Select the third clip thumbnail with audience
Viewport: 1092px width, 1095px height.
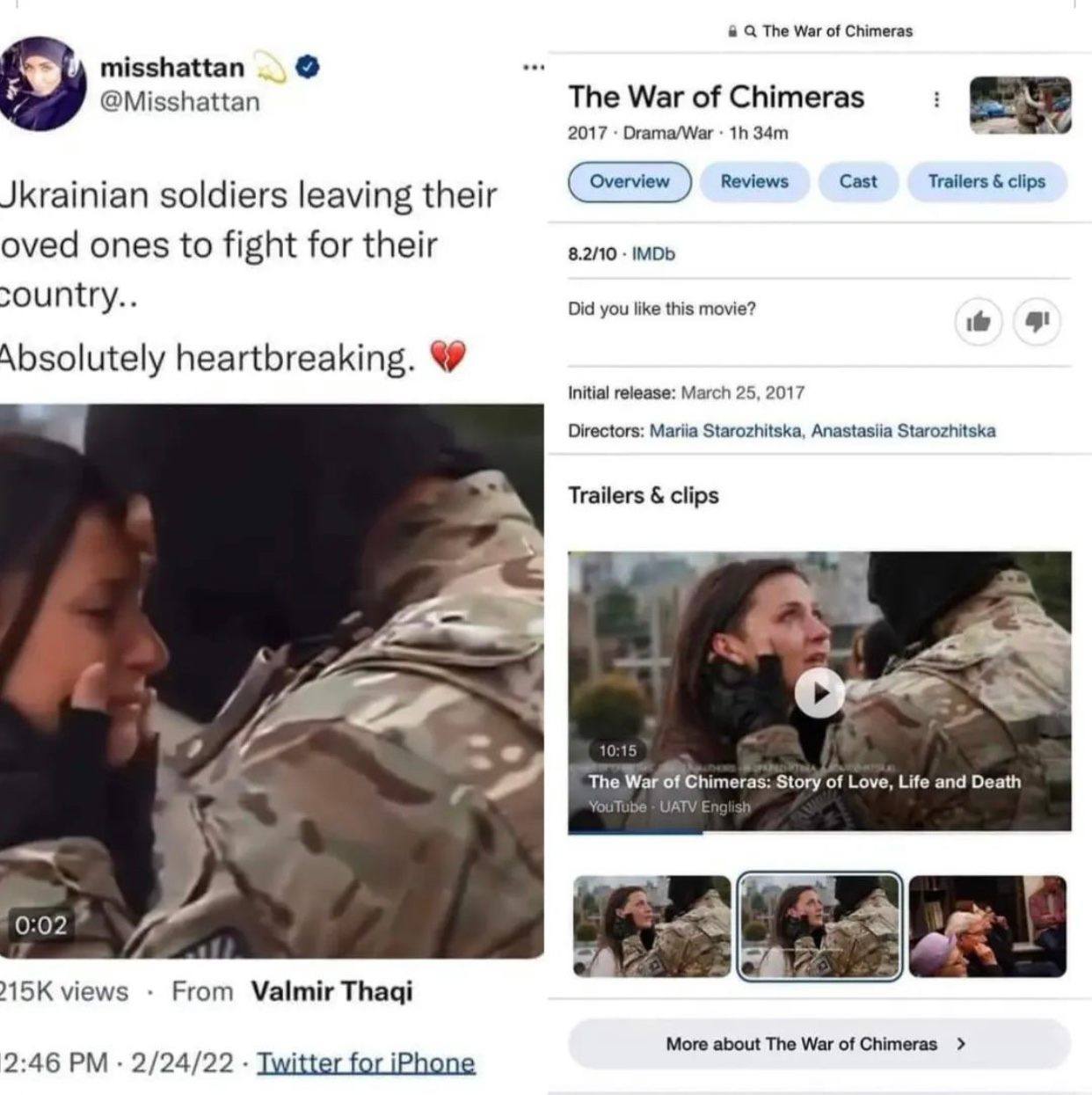(987, 926)
